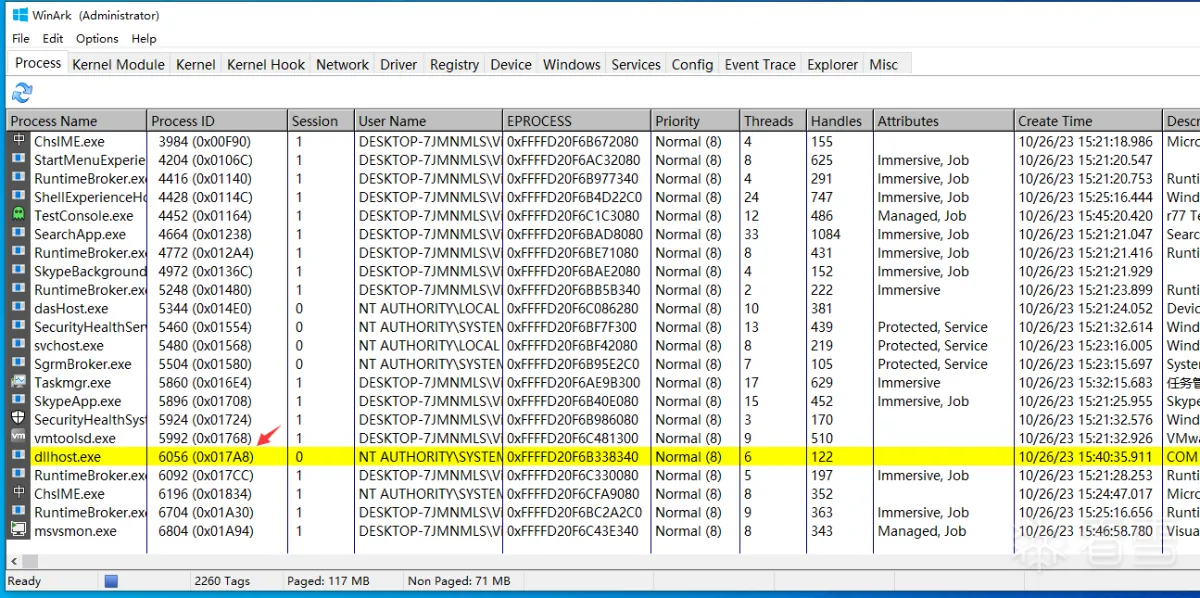Open the Driver tab
This screenshot has width=1200, height=598.
point(398,64)
